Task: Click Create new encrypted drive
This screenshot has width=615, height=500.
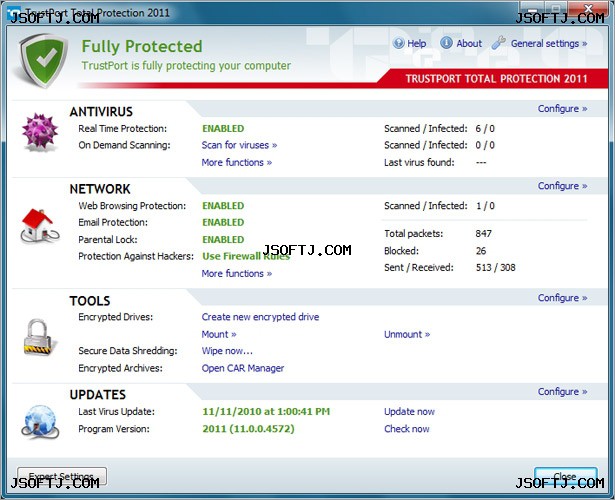Action: pyautogui.click(x=260, y=317)
